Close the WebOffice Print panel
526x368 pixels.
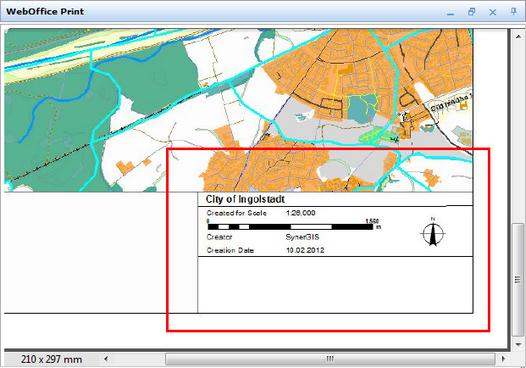coord(492,12)
